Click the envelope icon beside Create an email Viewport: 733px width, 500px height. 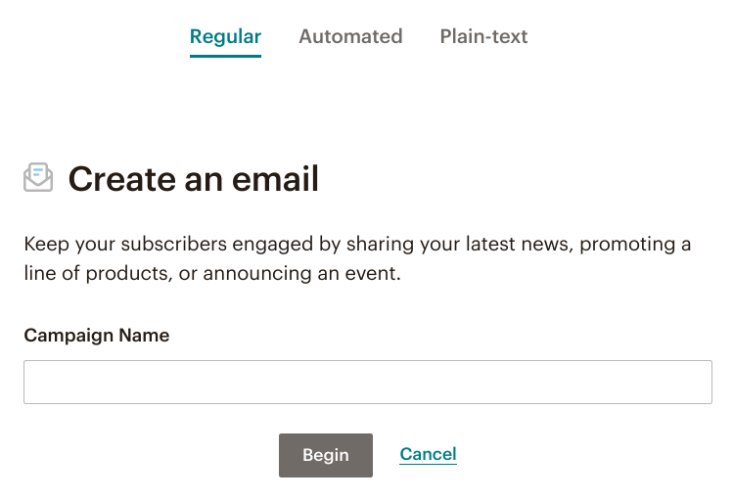pyautogui.click(x=38, y=177)
